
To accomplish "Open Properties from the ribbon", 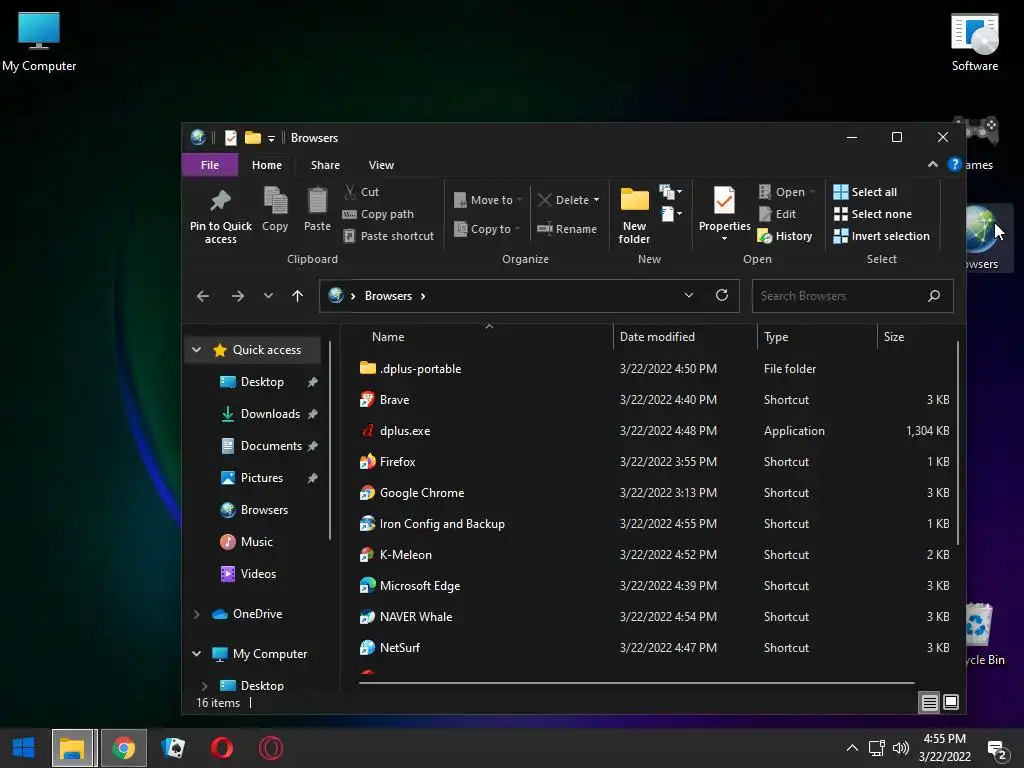I will pos(724,213).
